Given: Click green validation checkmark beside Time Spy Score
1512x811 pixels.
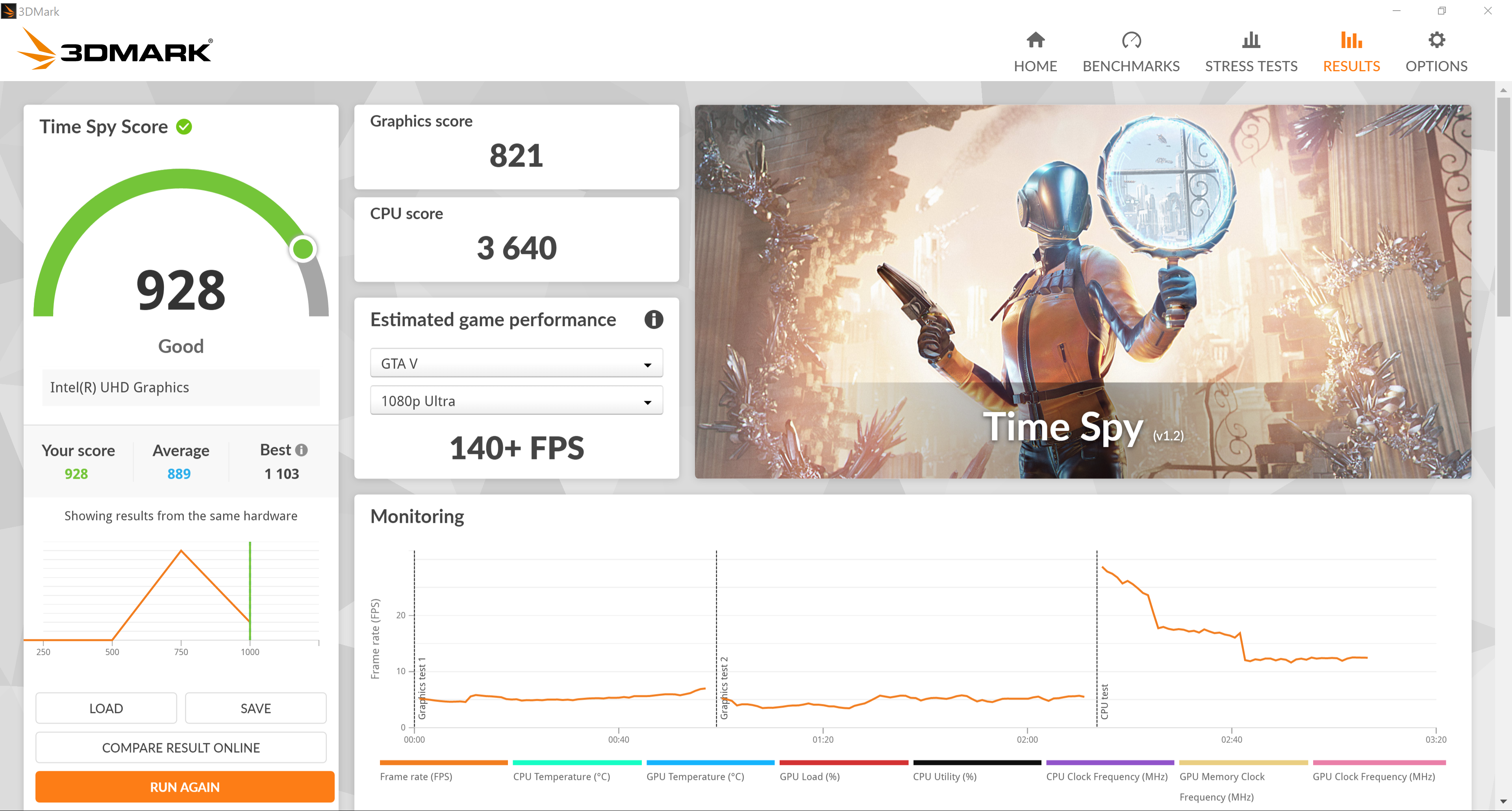Looking at the screenshot, I should (184, 127).
